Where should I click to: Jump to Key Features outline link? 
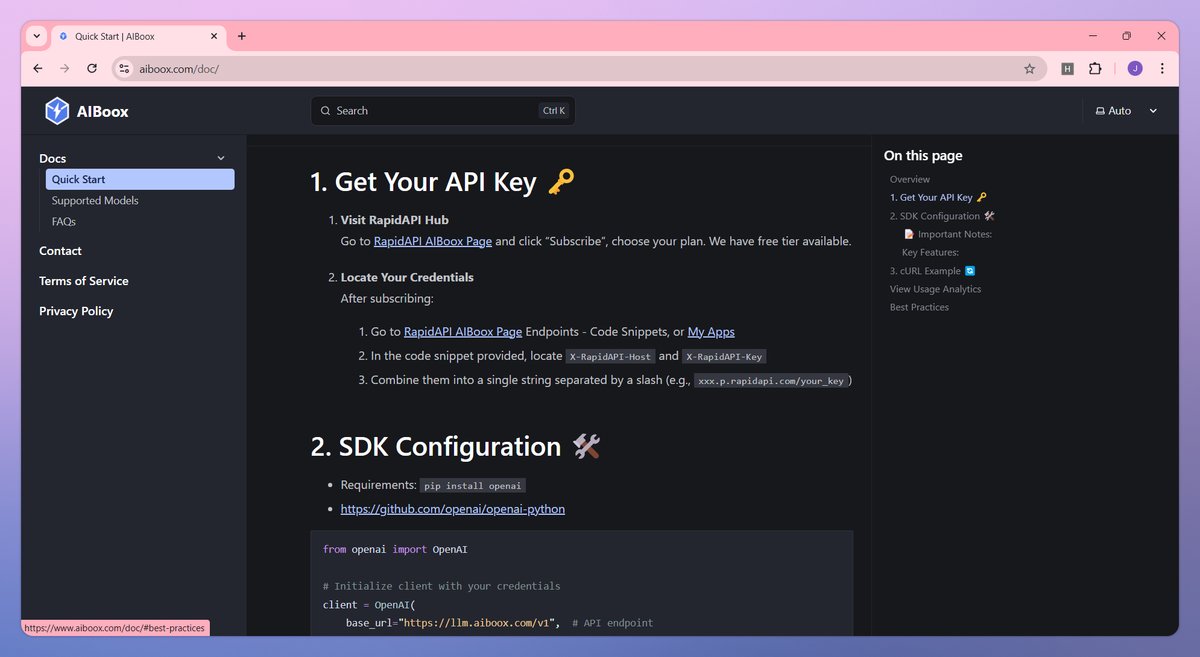pos(930,253)
